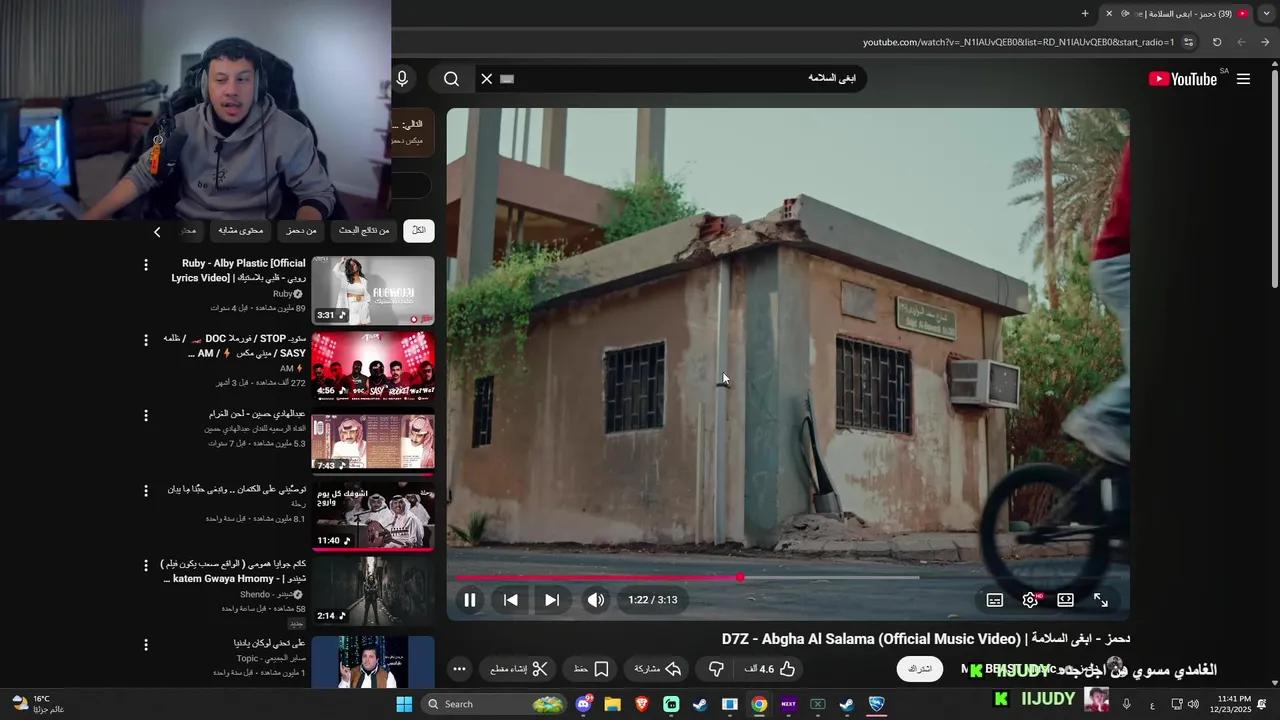The height and width of the screenshot is (720, 1280).
Task: Open Google Chrome from taskbar
Action: (x=759, y=704)
